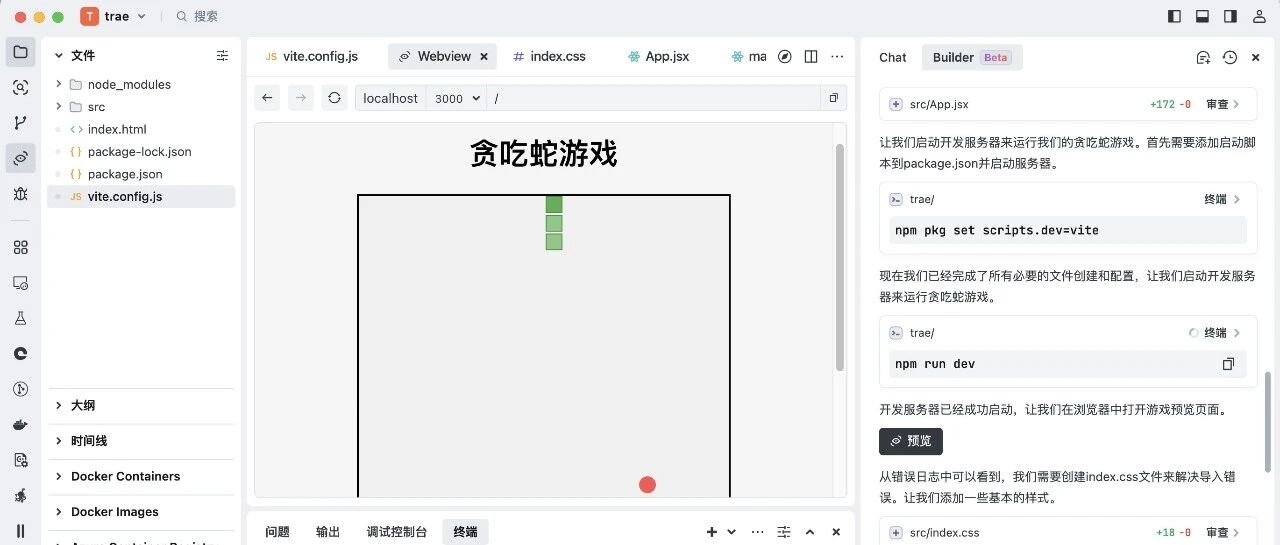Click the compass icon in editor toolbar
Viewport: 1280px width, 545px height.
point(785,57)
